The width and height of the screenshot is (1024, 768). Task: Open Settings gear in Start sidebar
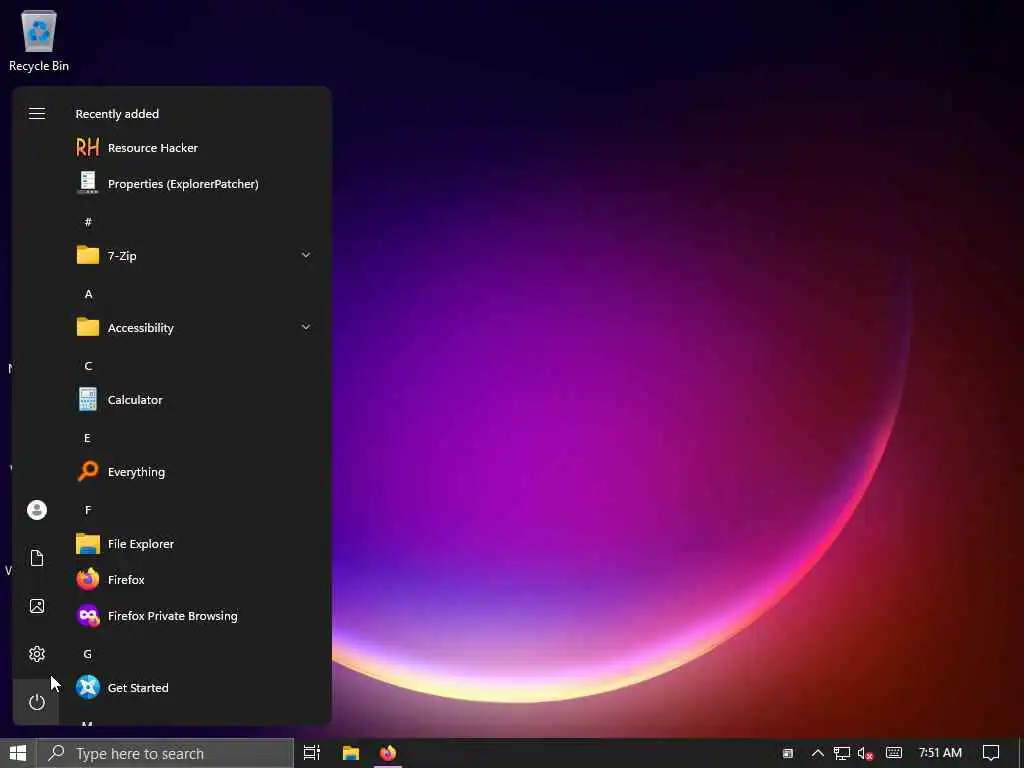tap(37, 654)
